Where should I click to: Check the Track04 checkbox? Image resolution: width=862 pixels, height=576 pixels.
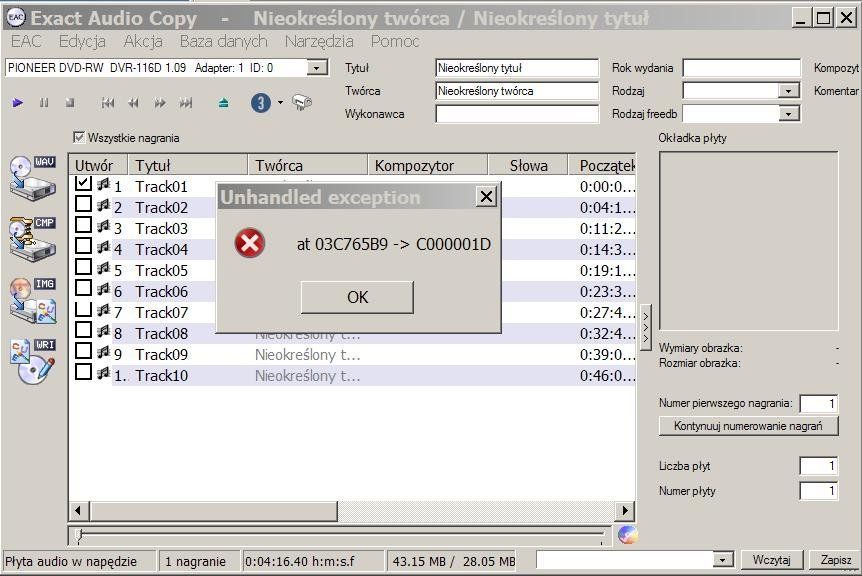(83, 246)
